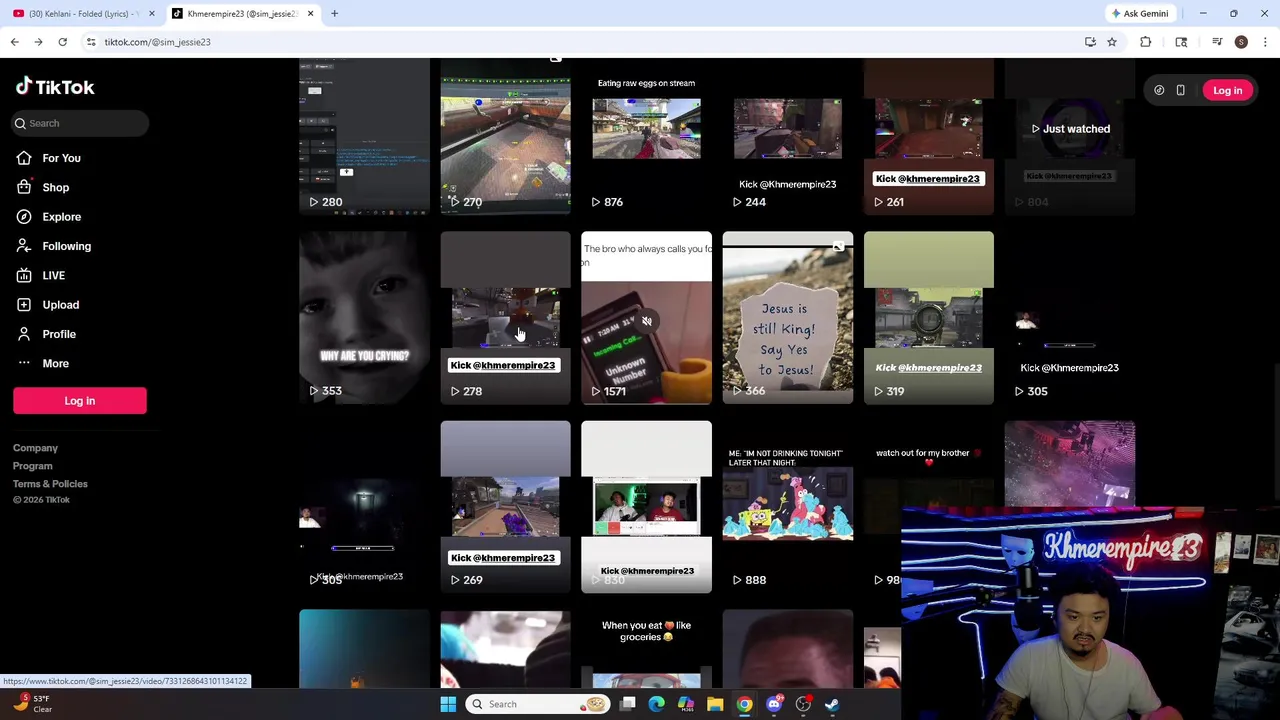Open the Company footer link
1280x720 pixels.
coord(35,448)
